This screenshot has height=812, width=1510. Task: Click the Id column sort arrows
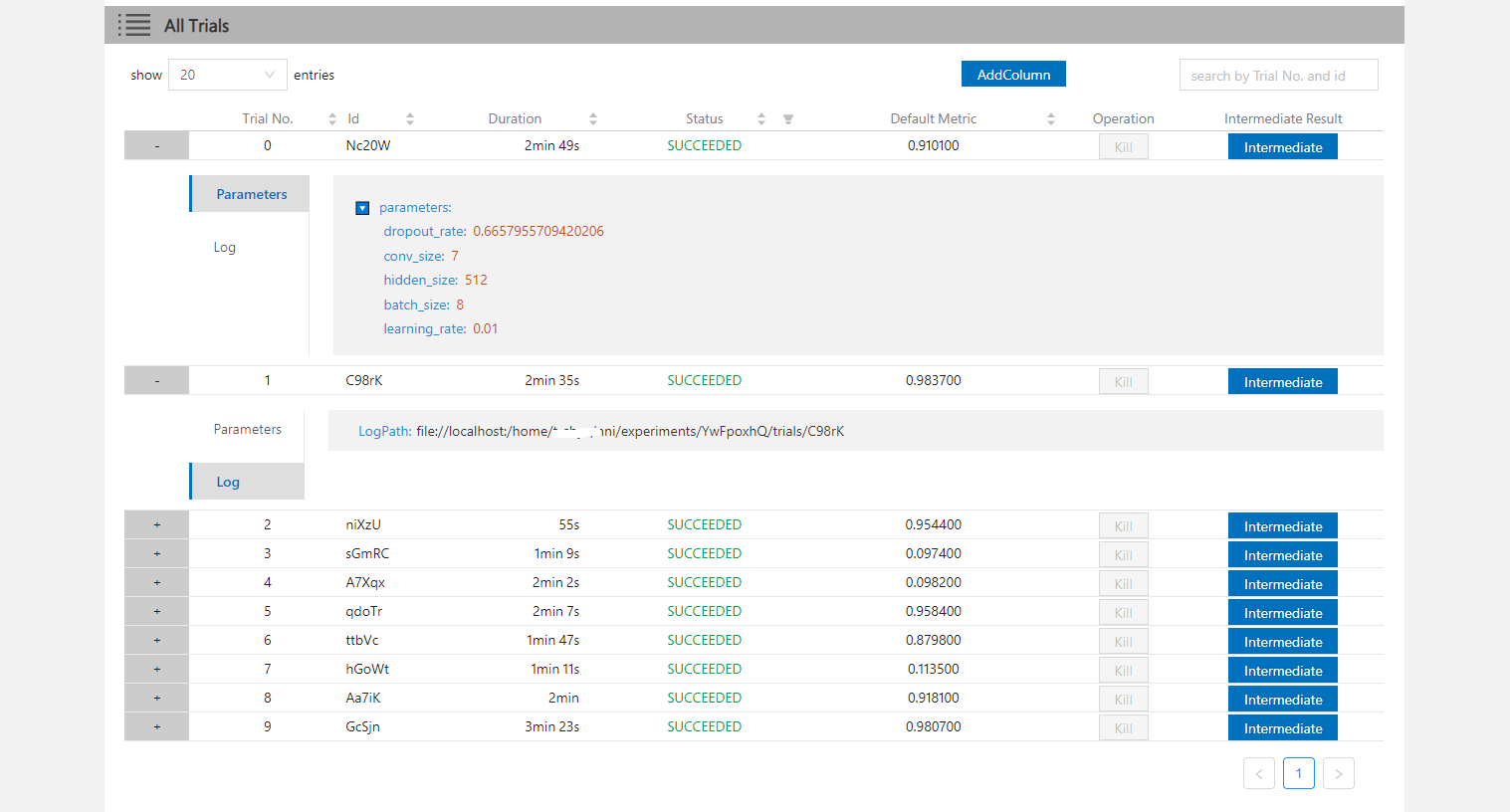(409, 119)
